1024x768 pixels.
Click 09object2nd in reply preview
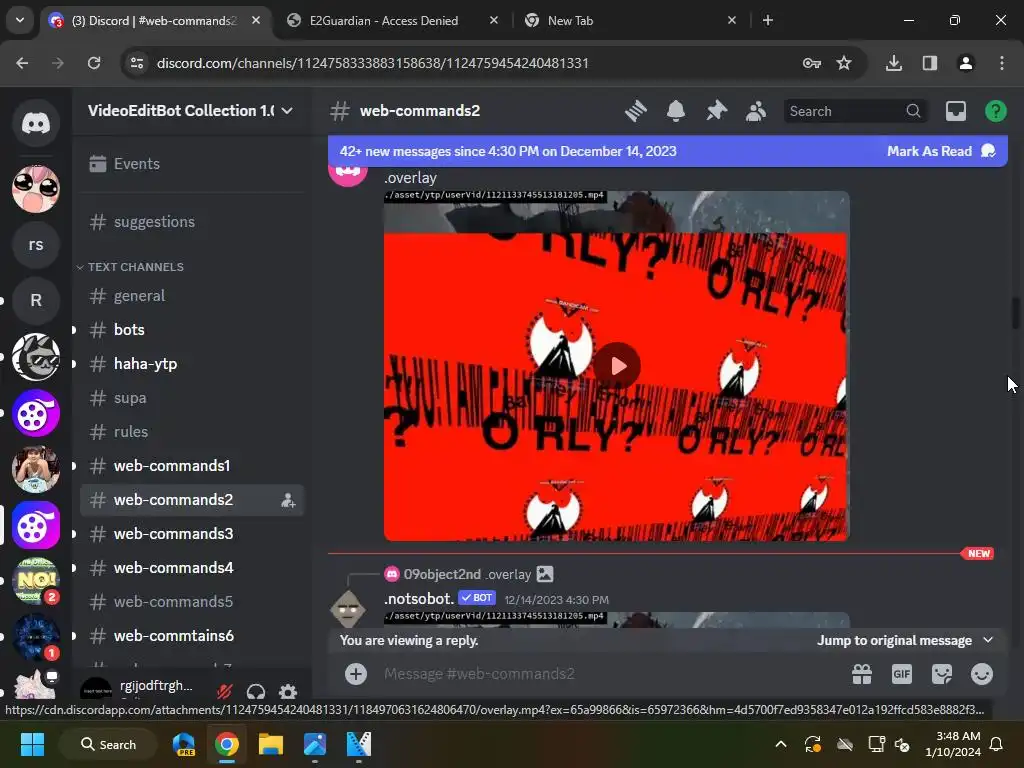pos(442,574)
